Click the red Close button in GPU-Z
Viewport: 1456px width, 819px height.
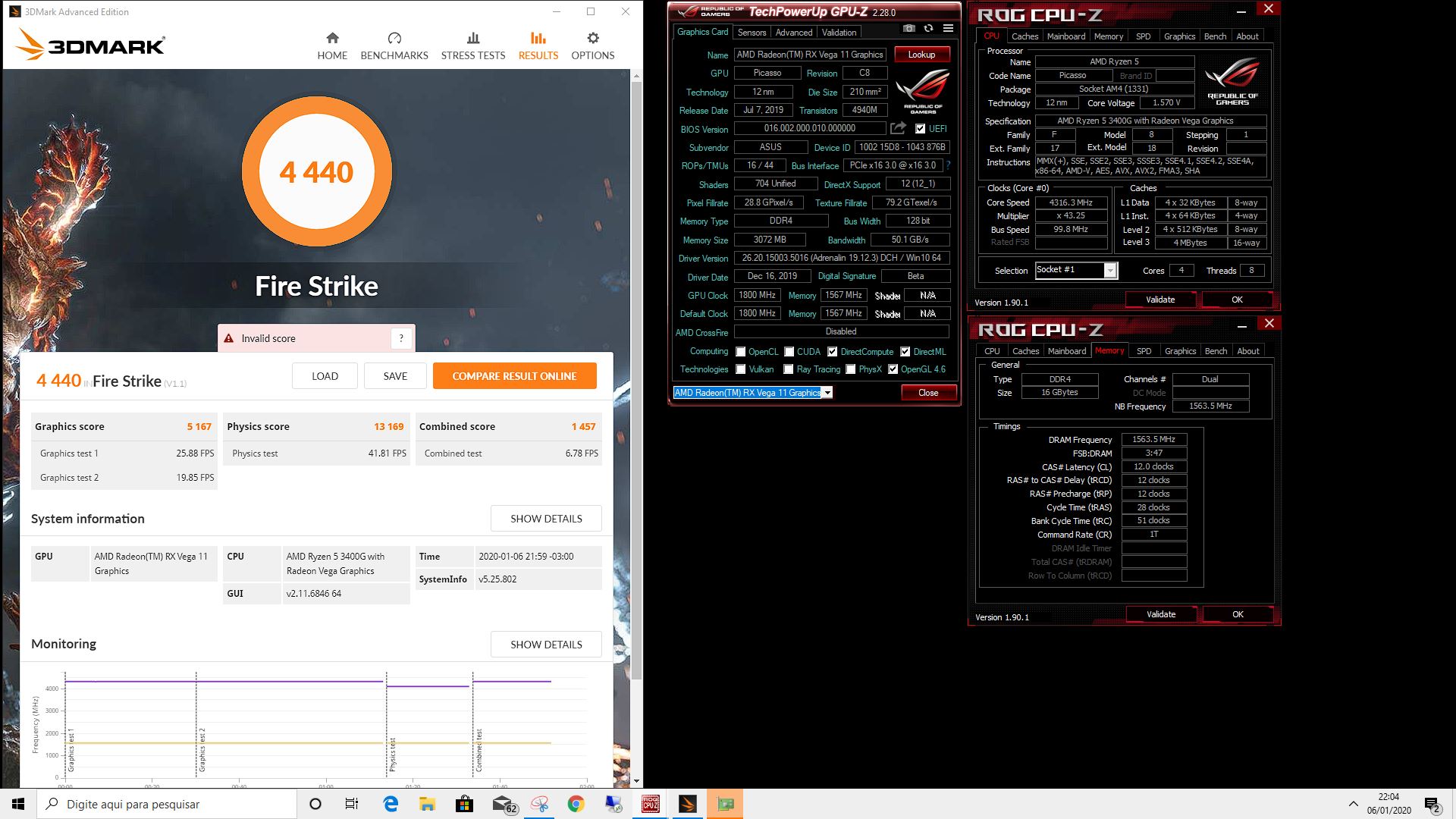(x=928, y=393)
